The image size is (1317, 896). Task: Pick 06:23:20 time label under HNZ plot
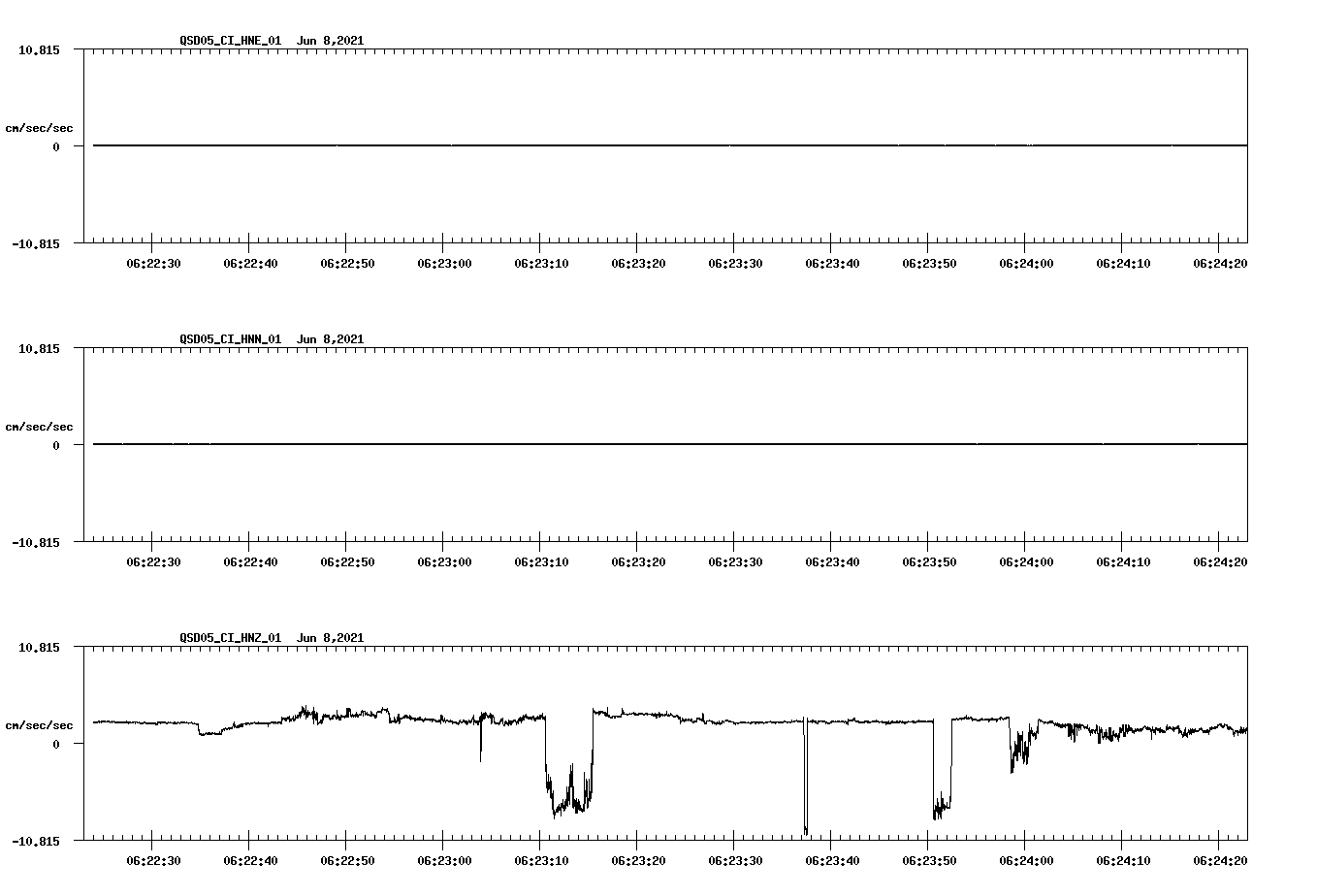coord(638,861)
